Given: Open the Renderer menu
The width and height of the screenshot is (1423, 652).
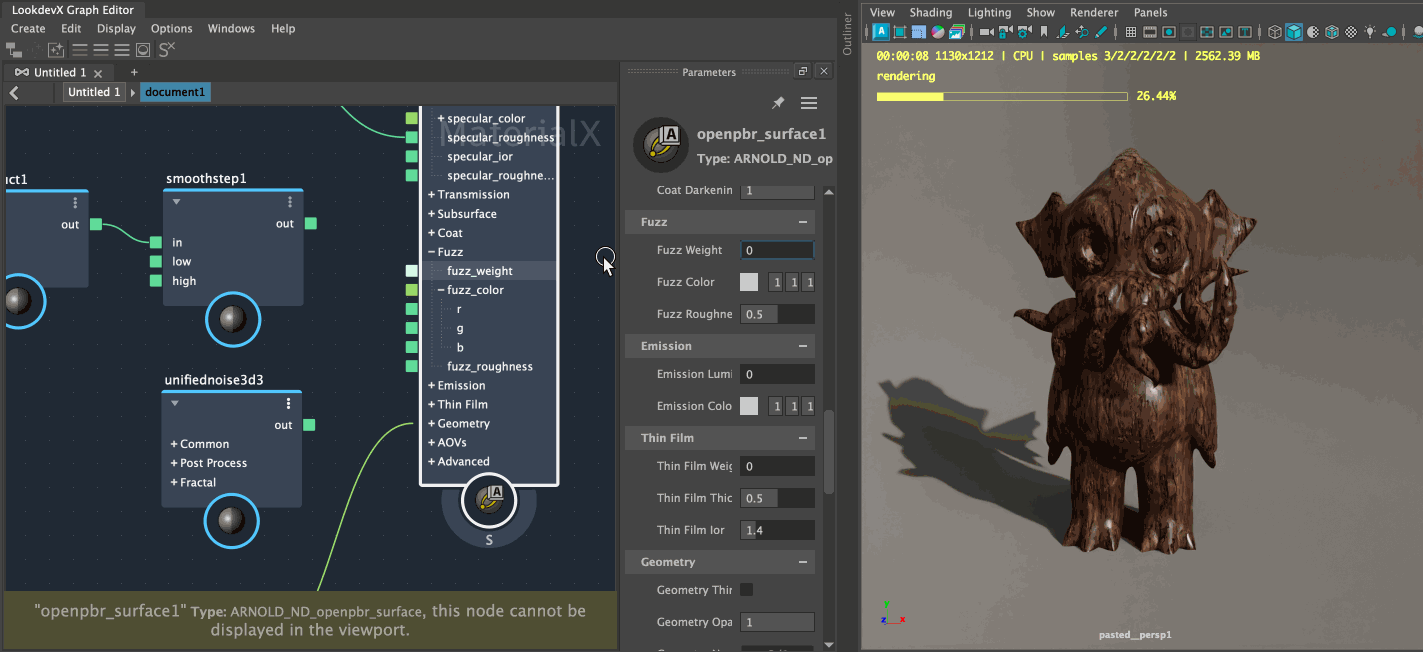Looking at the screenshot, I should 1094,12.
